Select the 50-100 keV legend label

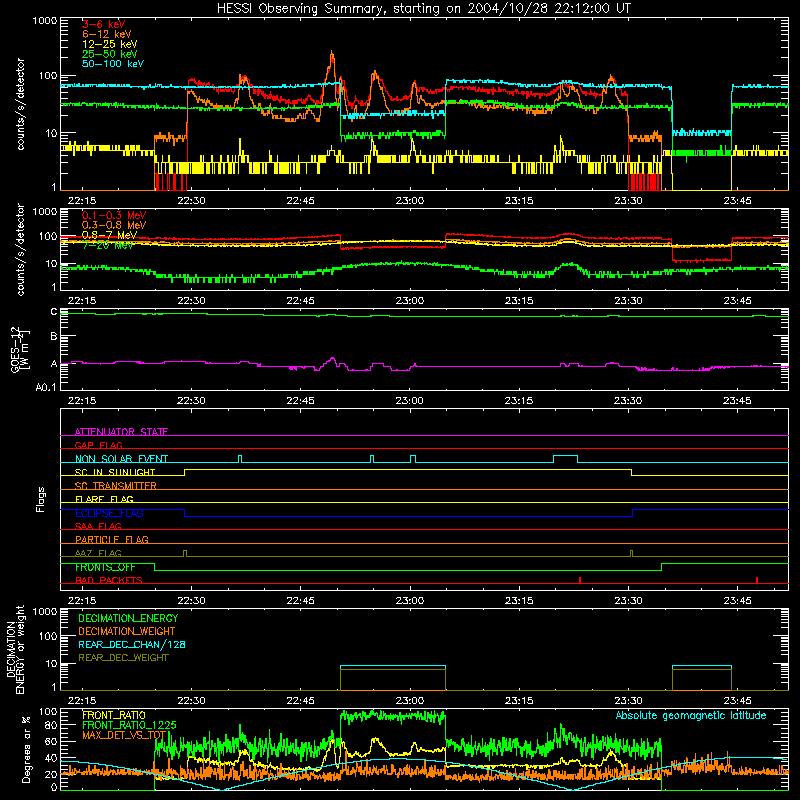click(x=113, y=64)
